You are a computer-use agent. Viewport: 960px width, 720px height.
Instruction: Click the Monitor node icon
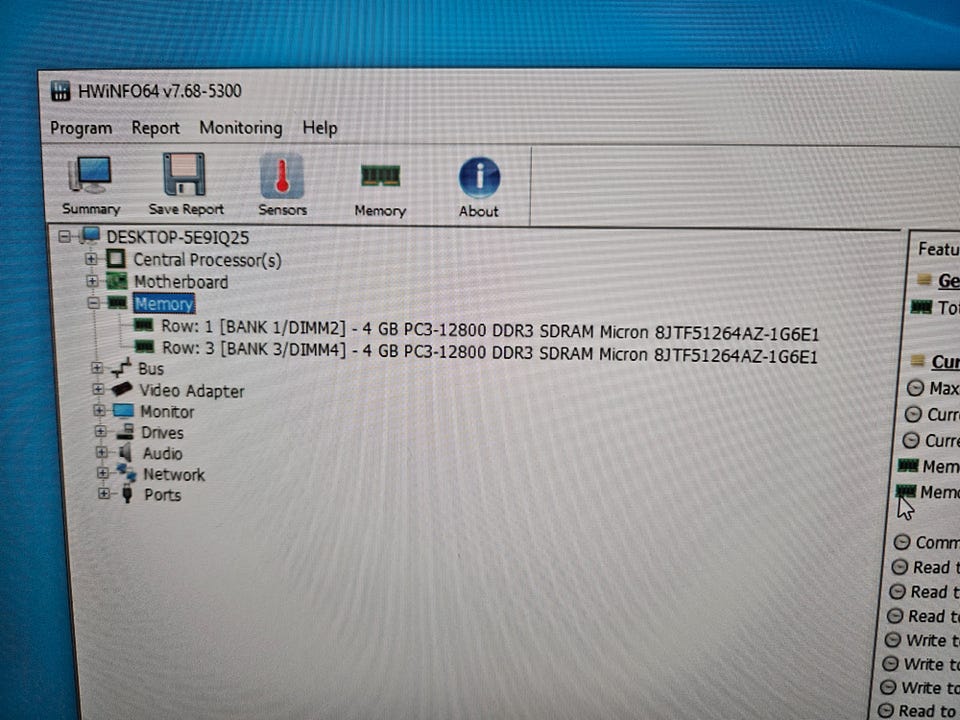tap(124, 411)
